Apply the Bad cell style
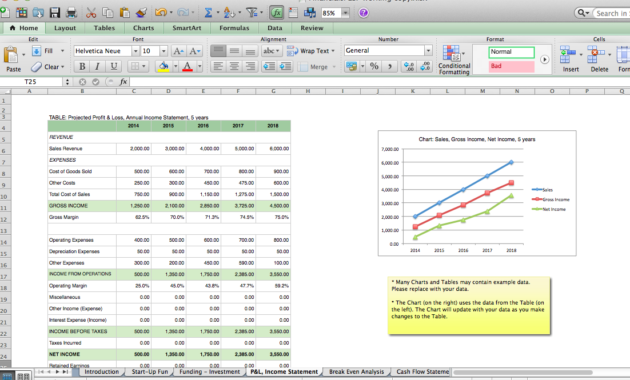Image resolution: width=630 pixels, height=380 pixels. coord(511,66)
